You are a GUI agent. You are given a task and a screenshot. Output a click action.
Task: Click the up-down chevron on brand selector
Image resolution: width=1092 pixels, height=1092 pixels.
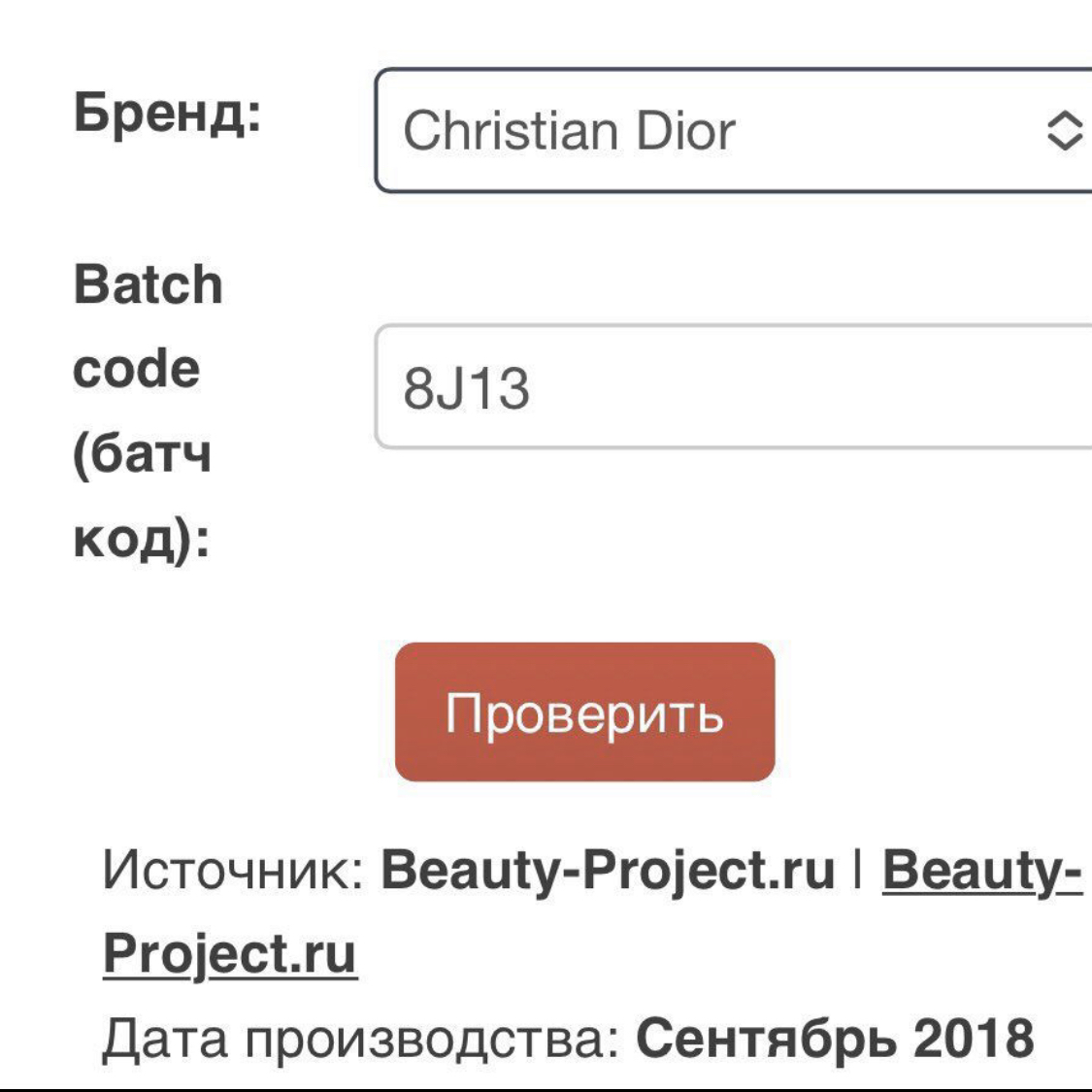pos(1064,131)
